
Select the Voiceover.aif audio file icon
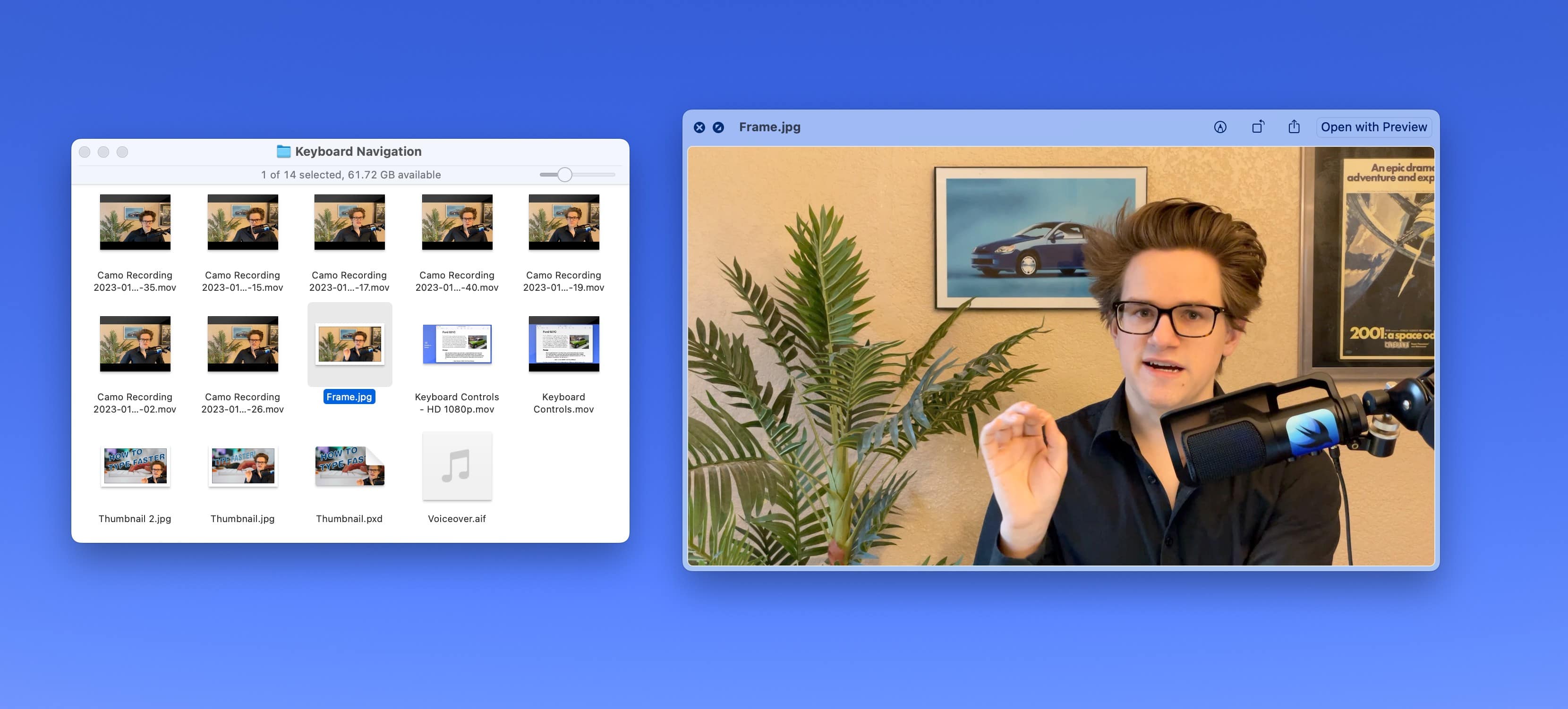coord(457,466)
